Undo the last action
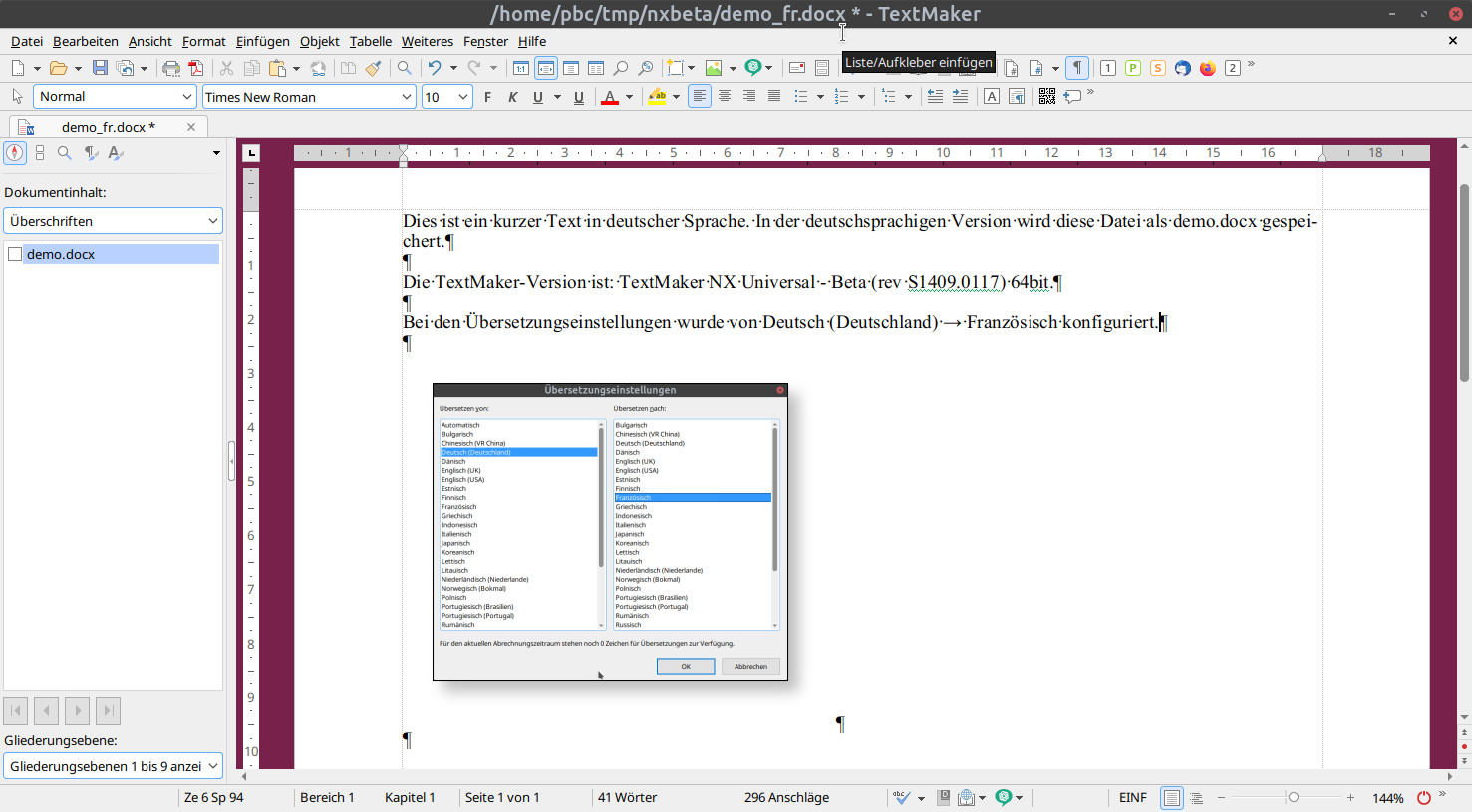 pyautogui.click(x=435, y=68)
